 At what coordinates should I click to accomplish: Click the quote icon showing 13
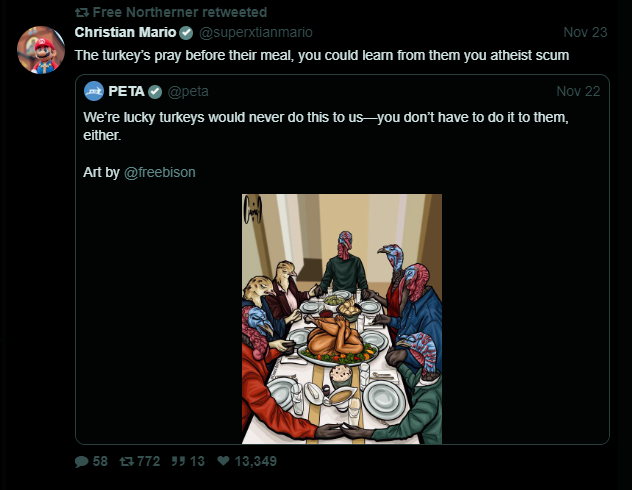click(x=180, y=461)
